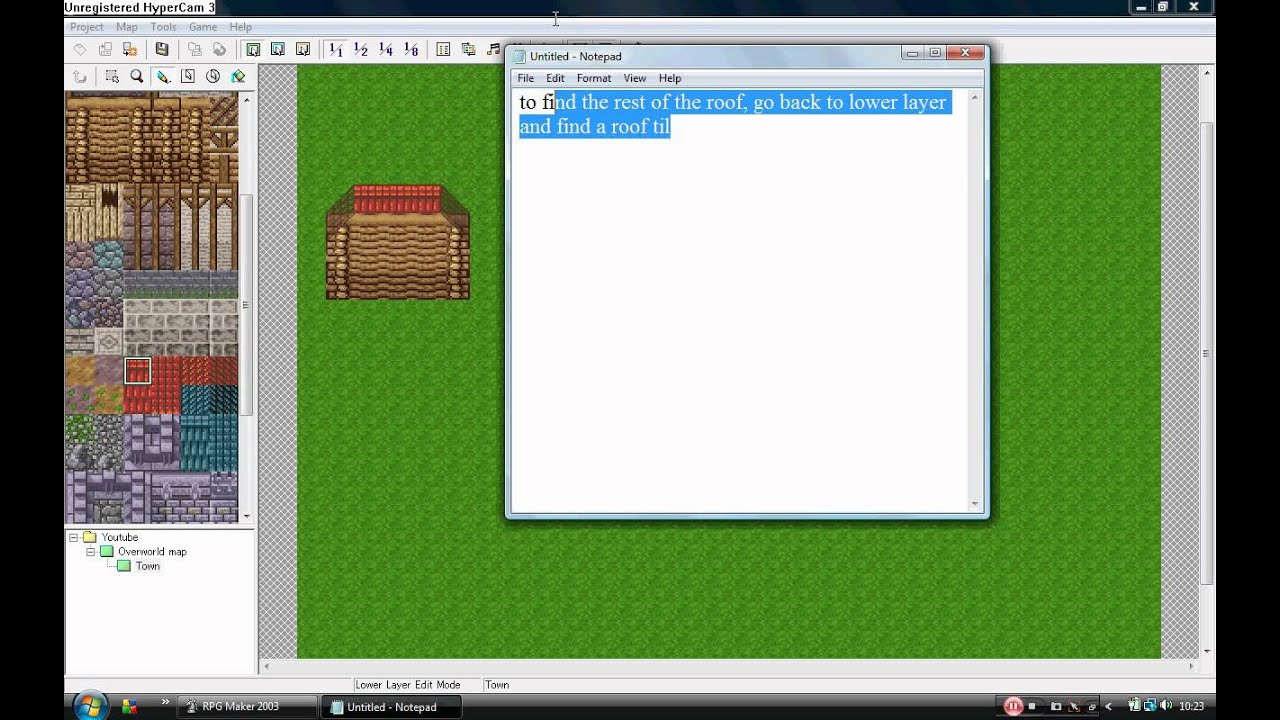Switch to Upper Layer edit mode icon

278,49
